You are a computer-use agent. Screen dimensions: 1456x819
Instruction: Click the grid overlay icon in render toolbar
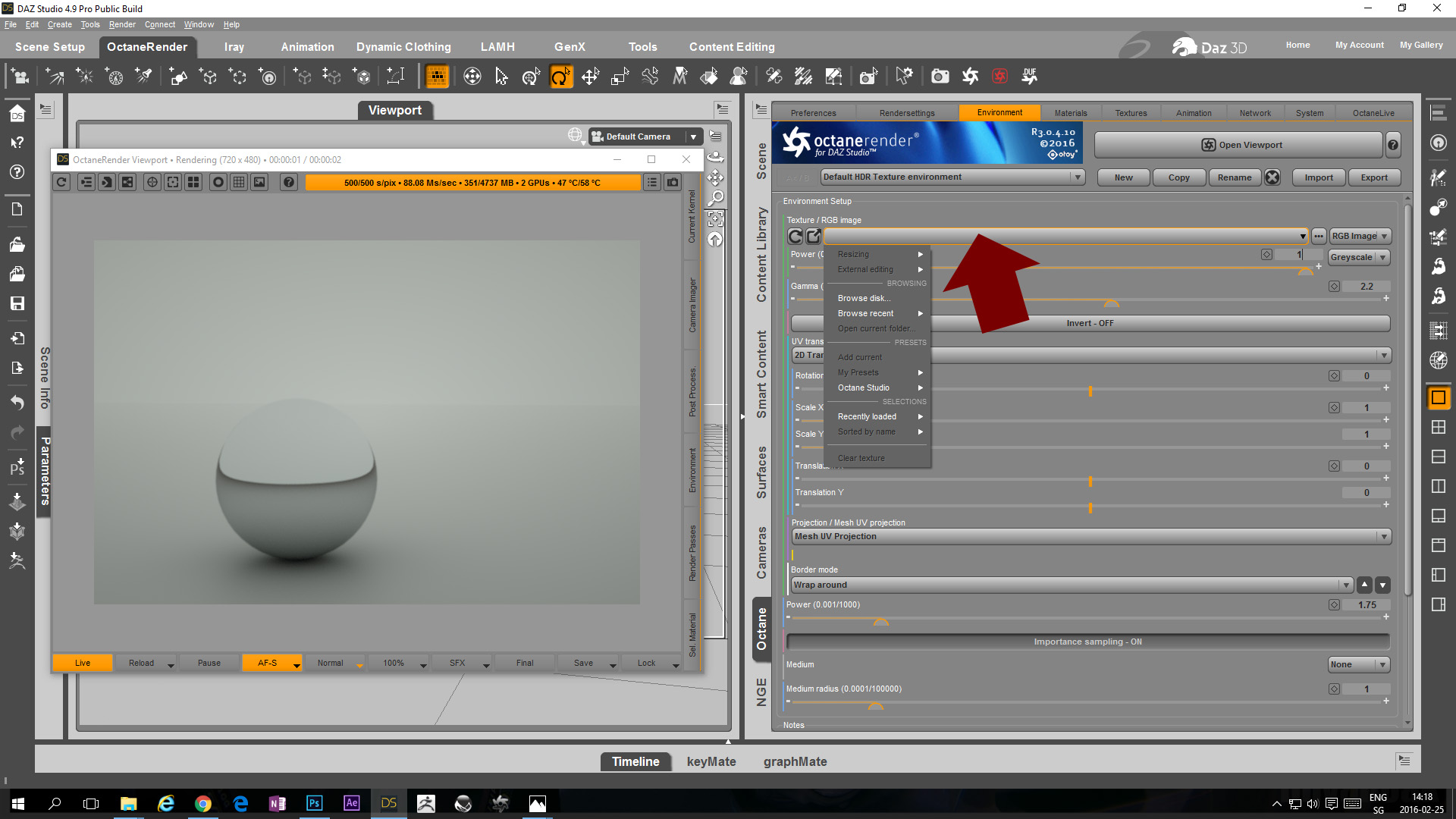pos(239,182)
